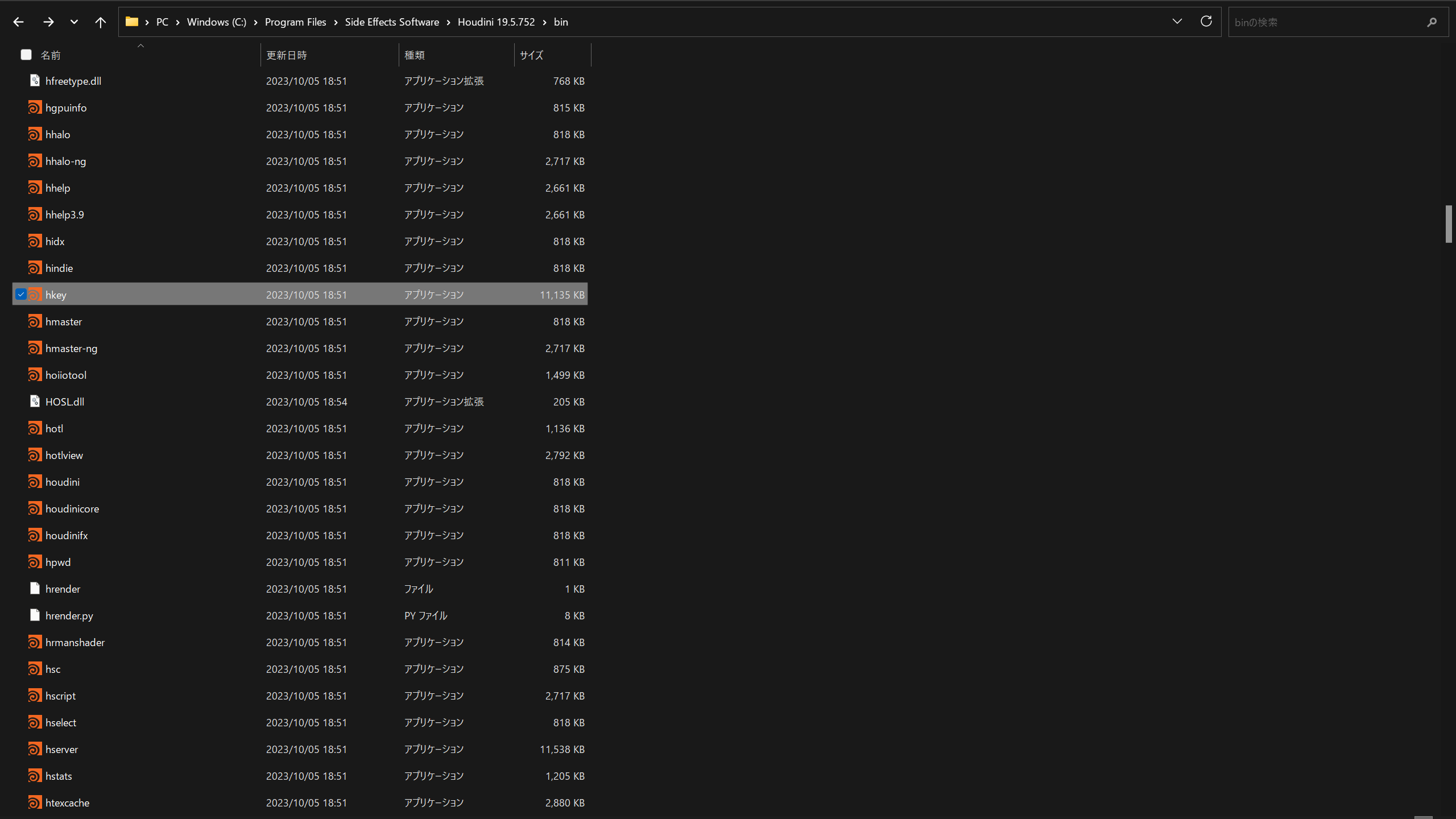Viewport: 1456px width, 819px height.
Task: Click the vertical scrollbar thumb
Action: click(1449, 224)
